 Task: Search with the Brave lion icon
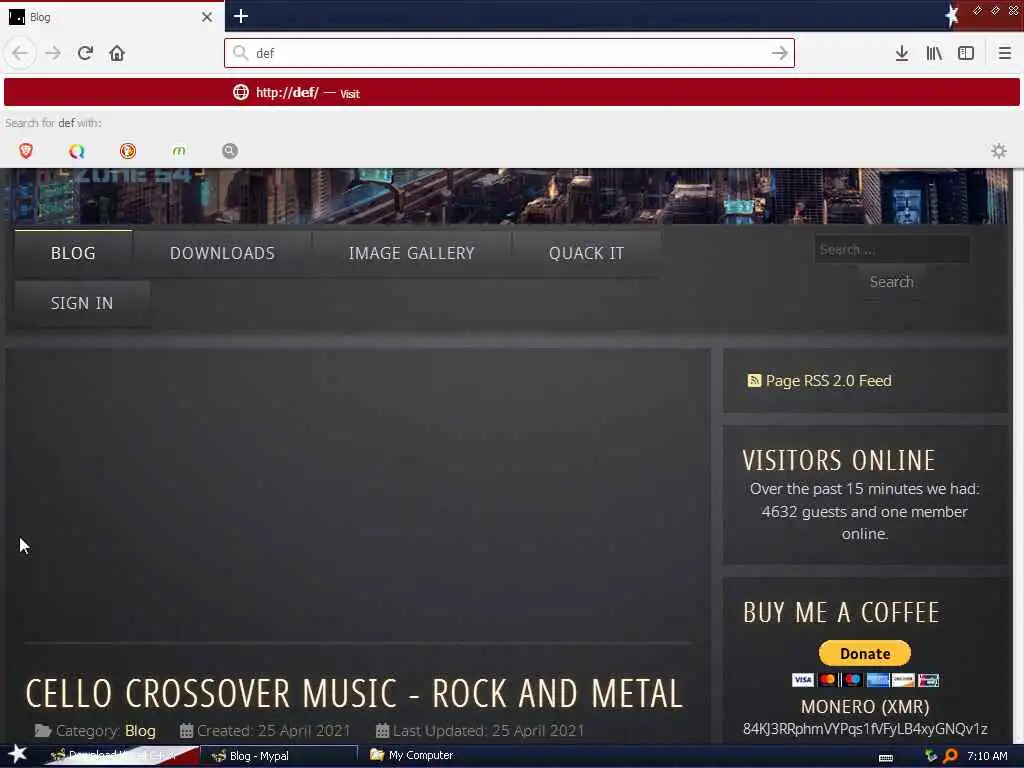click(x=26, y=151)
